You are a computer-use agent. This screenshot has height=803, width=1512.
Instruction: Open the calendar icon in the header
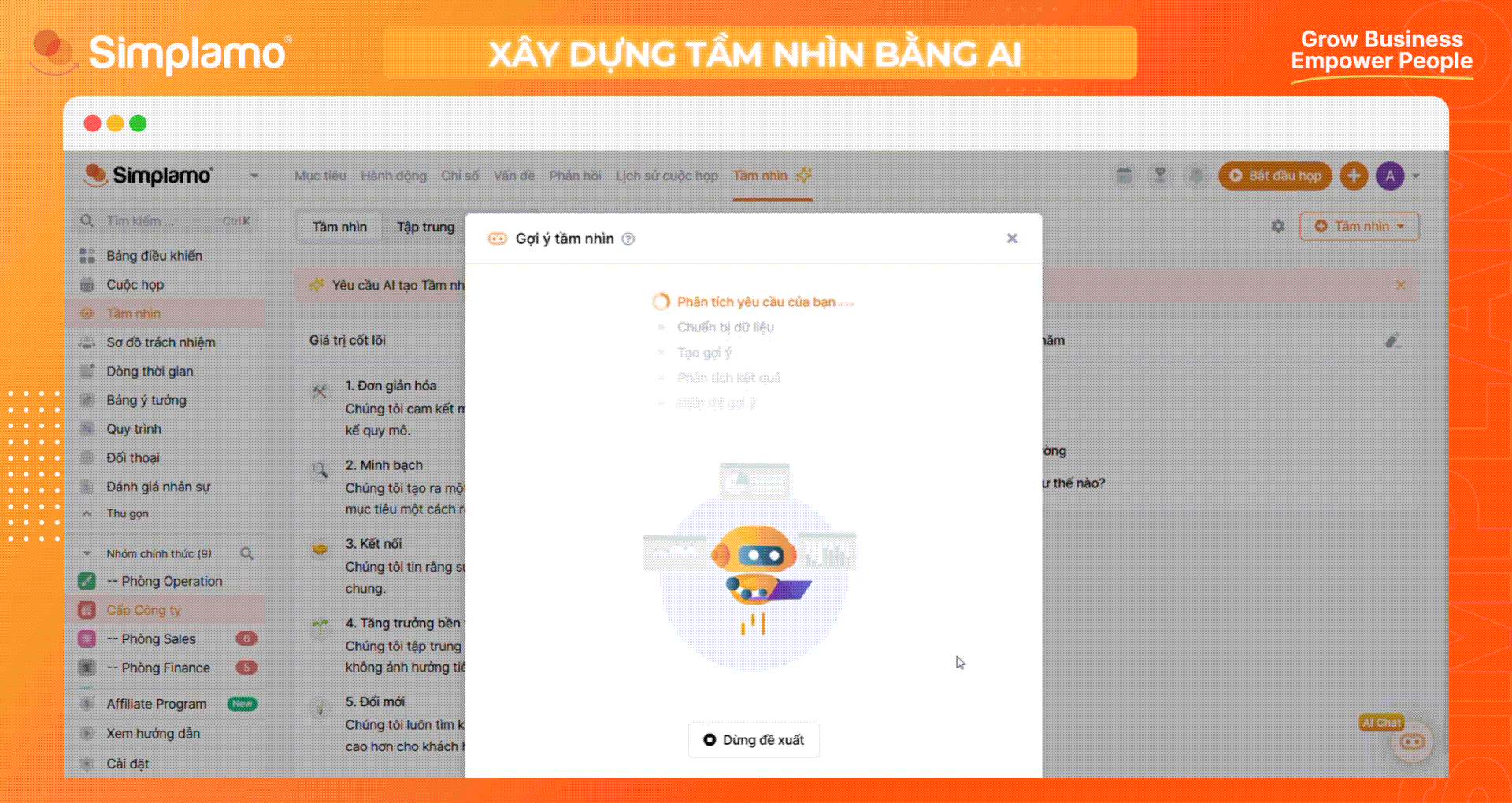point(1125,176)
